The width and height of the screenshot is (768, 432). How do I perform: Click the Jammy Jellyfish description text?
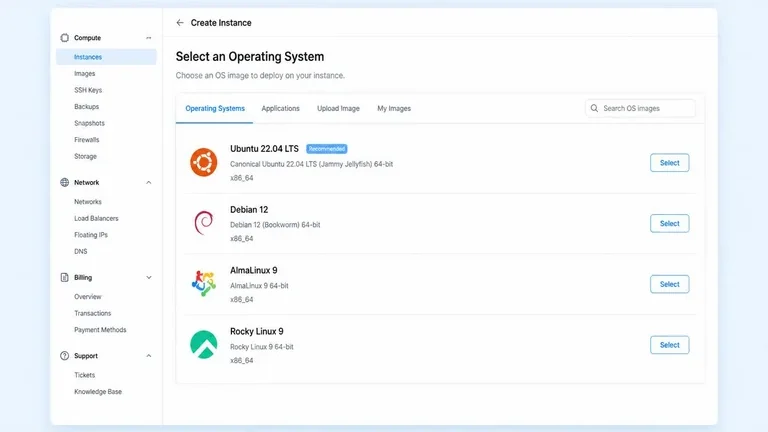click(x=312, y=164)
